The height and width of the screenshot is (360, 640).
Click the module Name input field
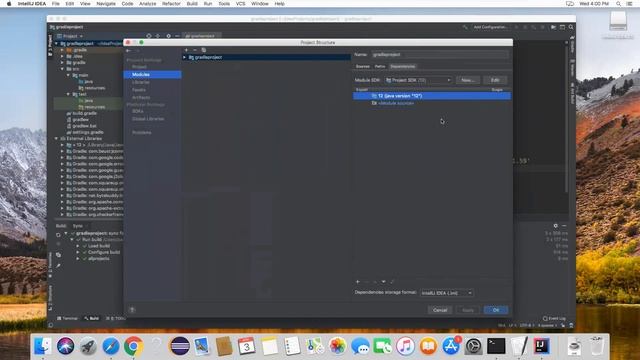(440, 54)
